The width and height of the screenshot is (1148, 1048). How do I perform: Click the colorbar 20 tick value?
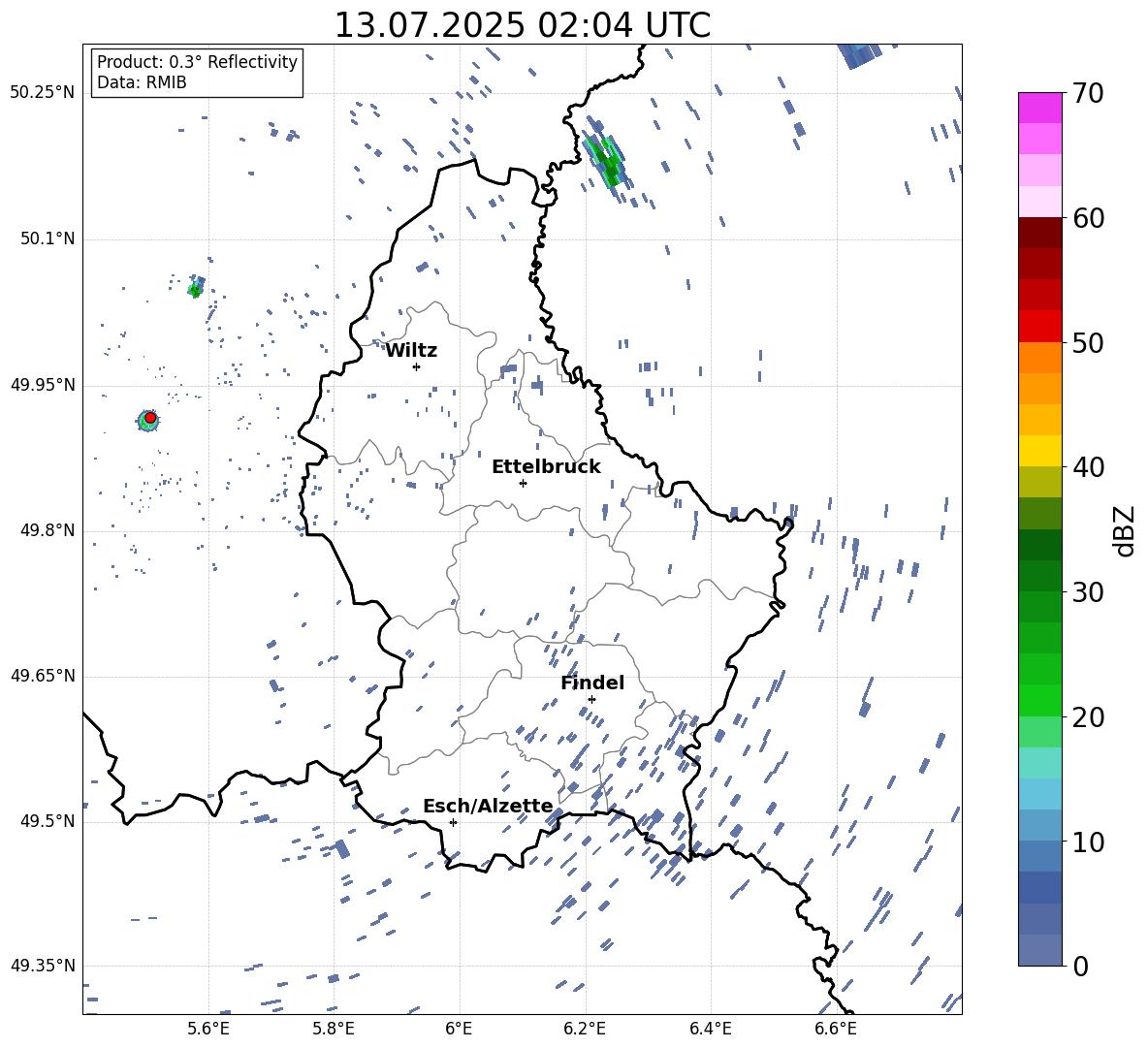point(1088,717)
